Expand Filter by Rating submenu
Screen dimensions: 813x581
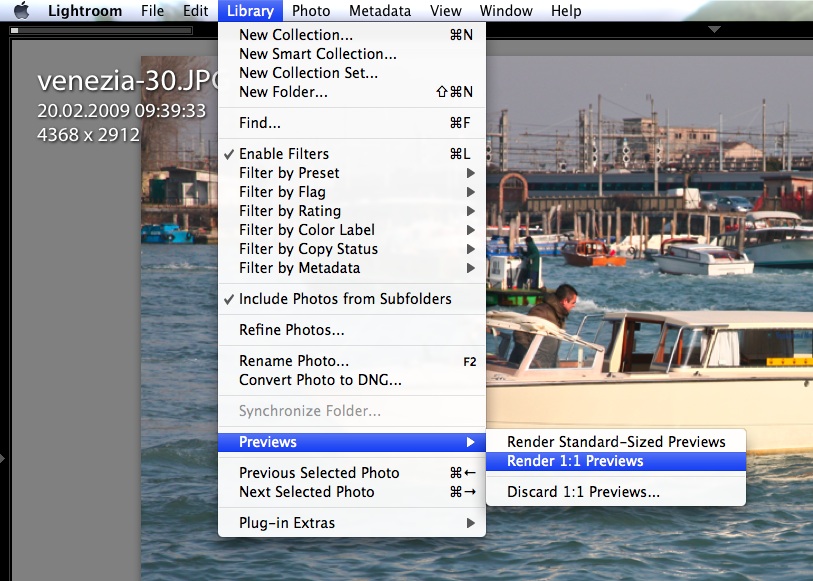[290, 211]
